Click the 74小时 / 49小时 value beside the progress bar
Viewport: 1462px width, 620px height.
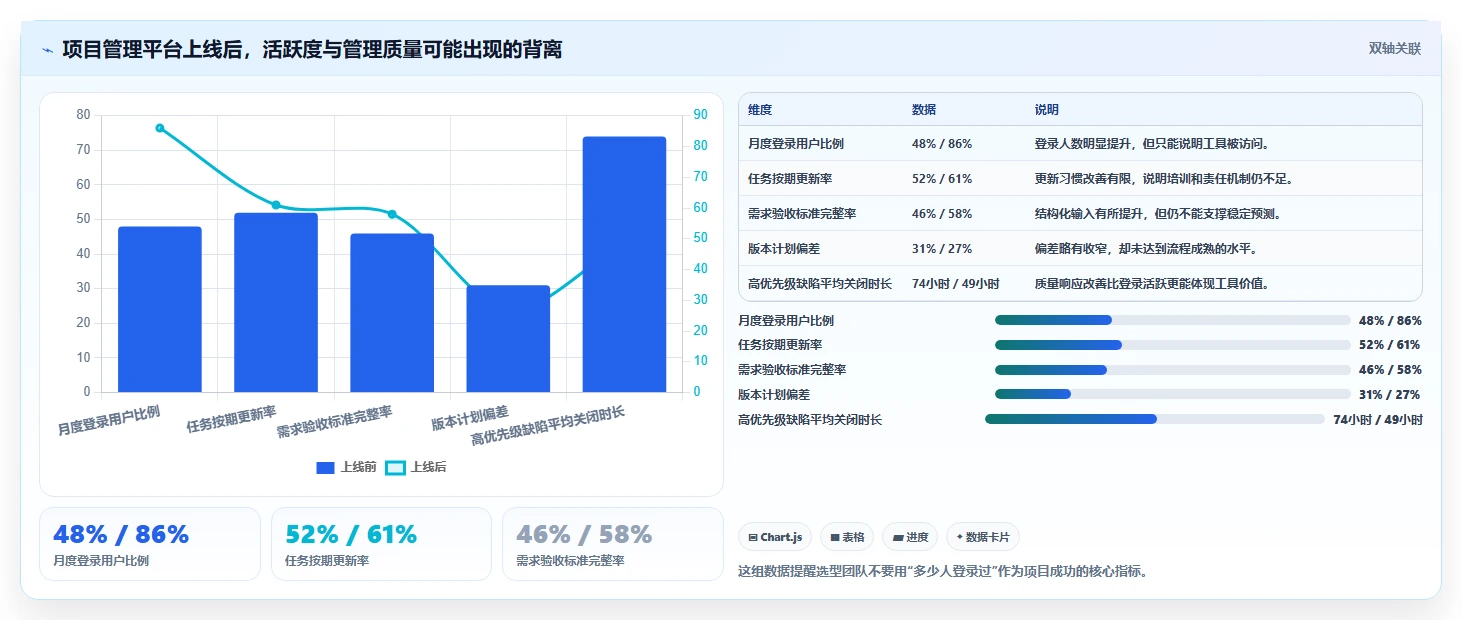(x=1378, y=420)
